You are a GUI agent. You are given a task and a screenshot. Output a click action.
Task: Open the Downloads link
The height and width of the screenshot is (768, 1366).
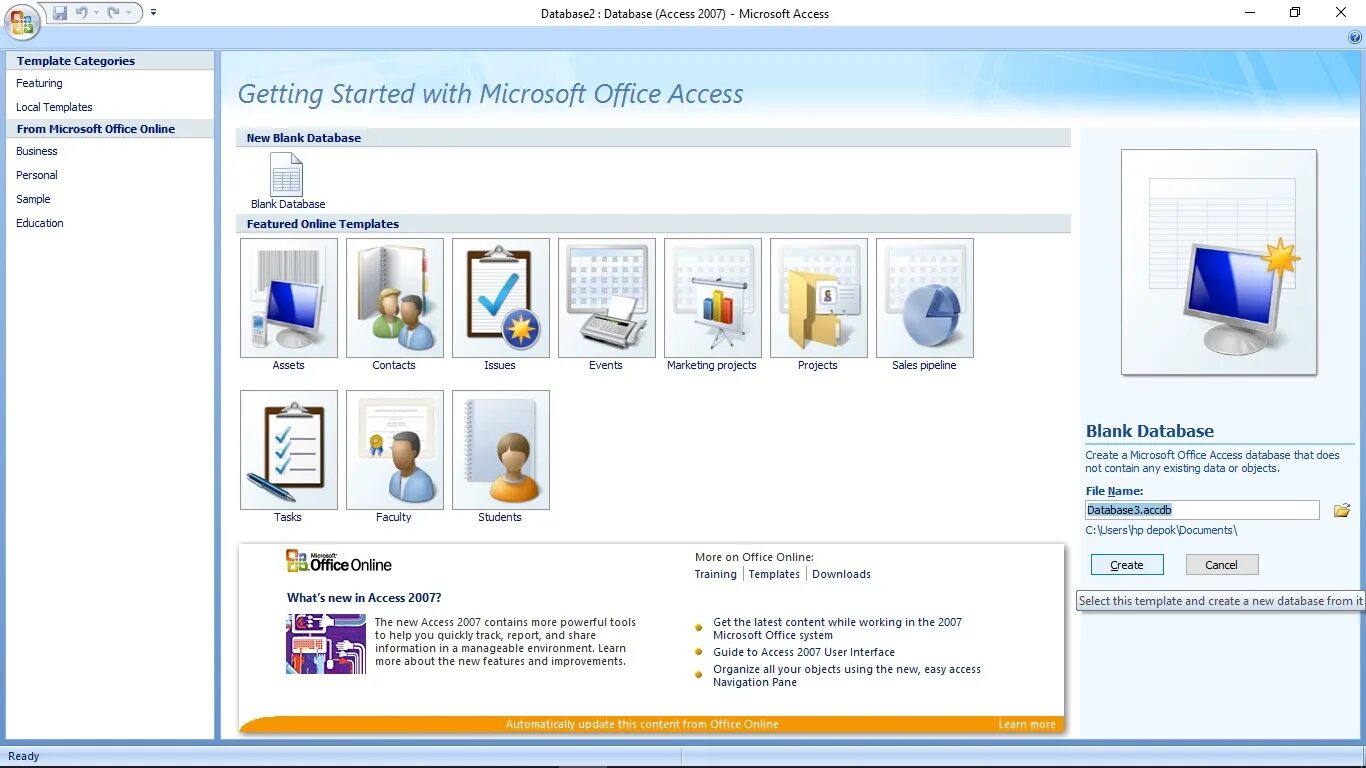pyautogui.click(x=841, y=574)
